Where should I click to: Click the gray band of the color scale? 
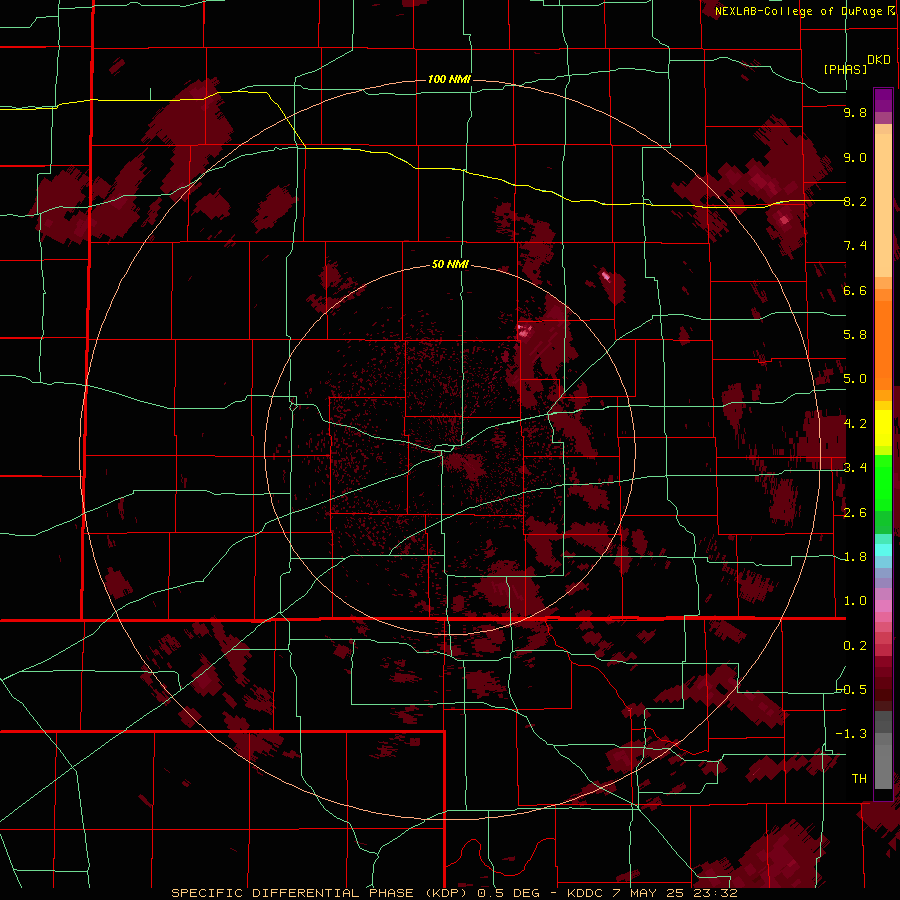tap(883, 749)
